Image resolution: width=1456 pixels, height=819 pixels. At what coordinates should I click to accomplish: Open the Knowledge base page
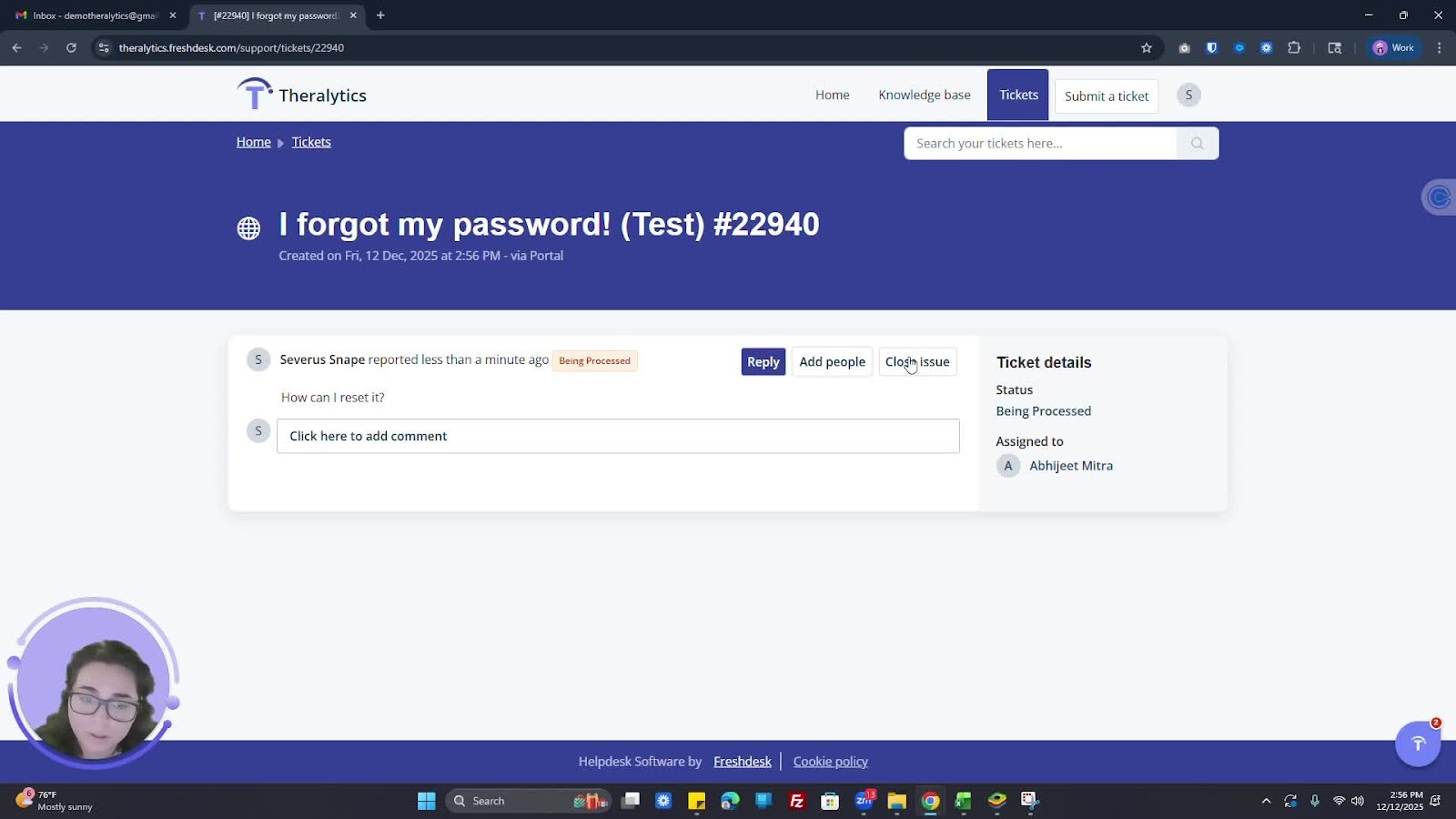(924, 95)
